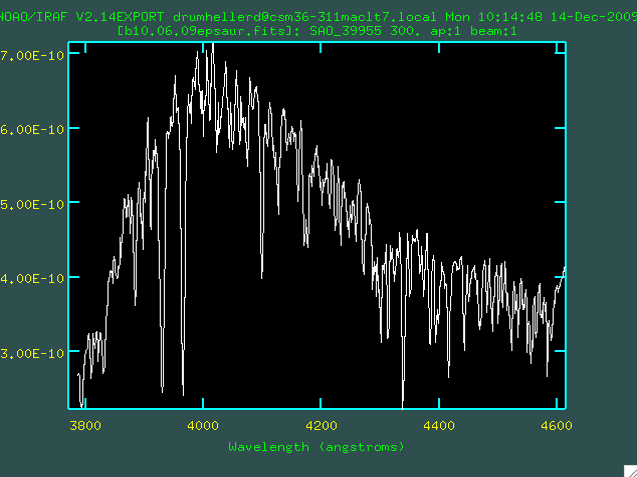This screenshot has width=637, height=477.
Task: Click the spectrum's right end near 4600 angstroms
Action: 564,268
